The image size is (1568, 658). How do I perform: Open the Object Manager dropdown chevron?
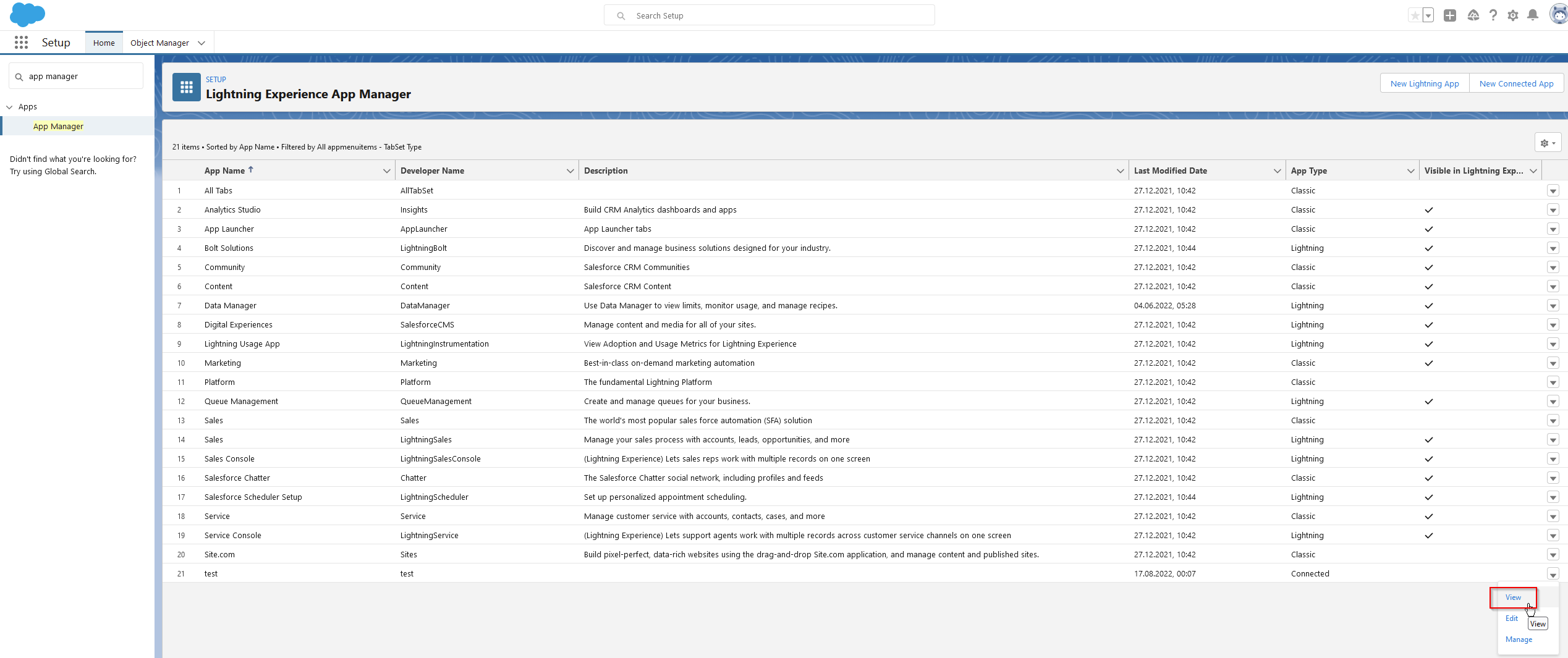point(201,43)
